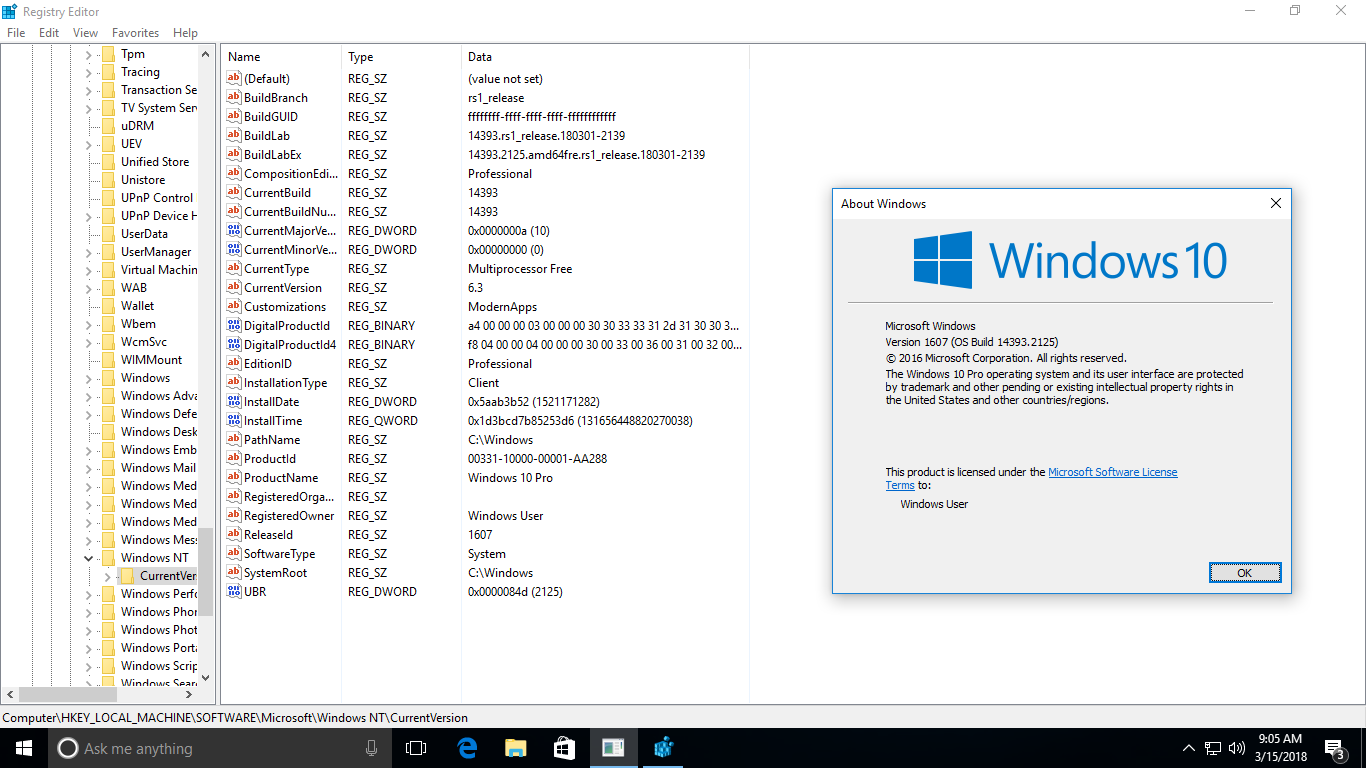
Task: Click the (Default) value icon
Action: point(234,79)
